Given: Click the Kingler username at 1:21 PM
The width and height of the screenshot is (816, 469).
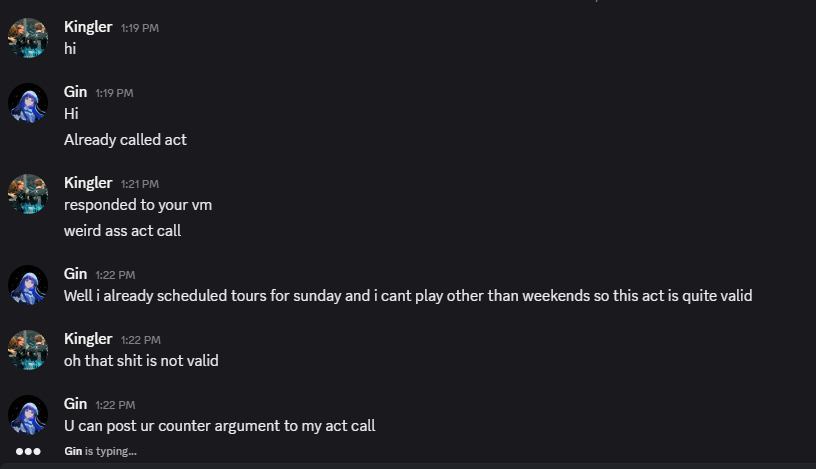Looking at the screenshot, I should (x=88, y=183).
